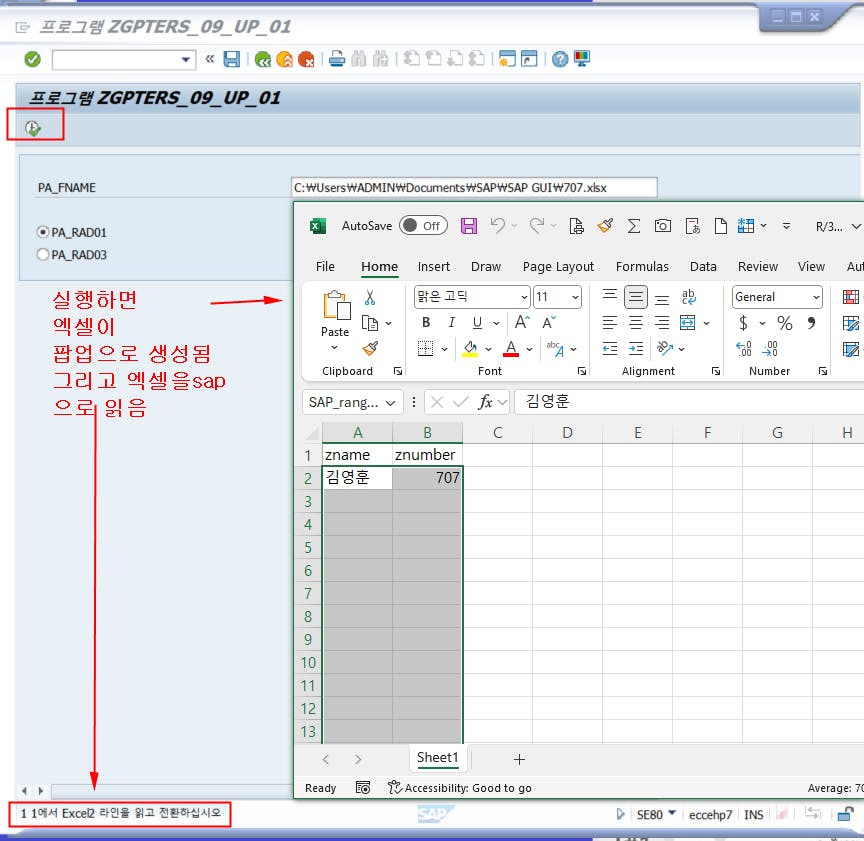This screenshot has height=841, width=864.
Task: Click the Percent Style icon
Action: [x=785, y=323]
